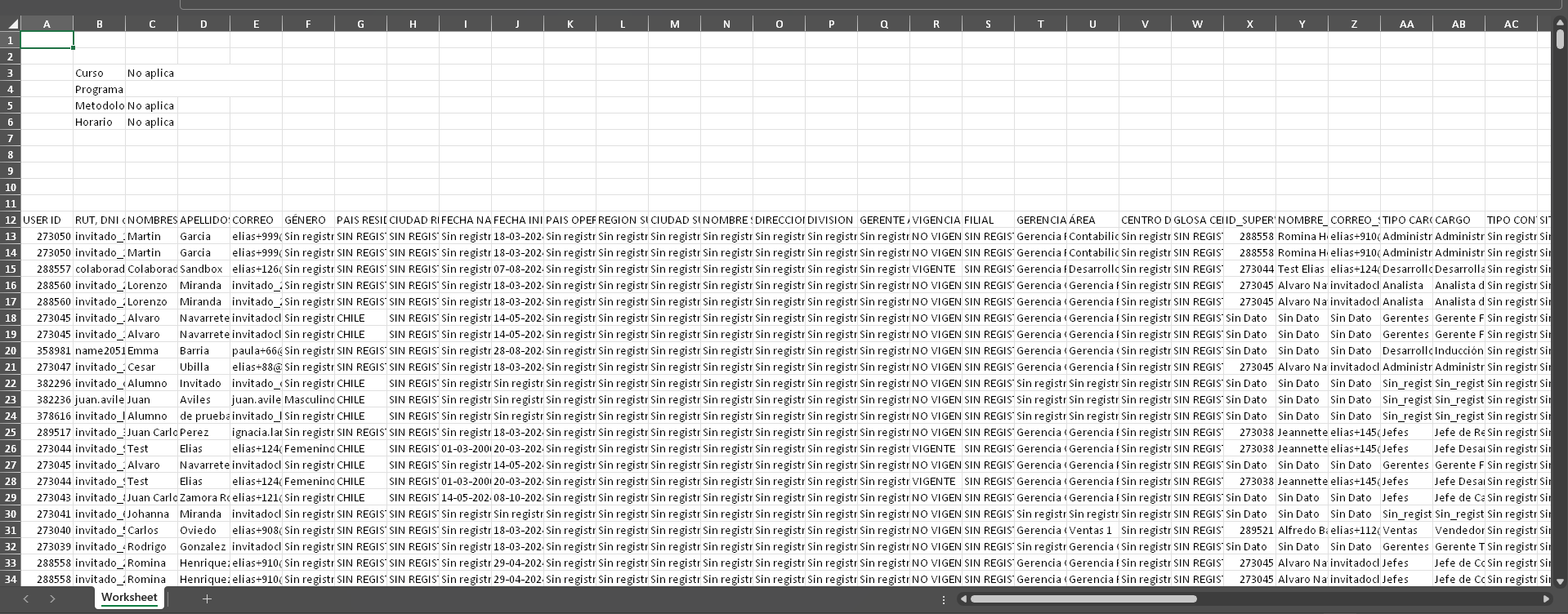The height and width of the screenshot is (614, 1568).
Task: Select column A header
Action: click(x=47, y=24)
